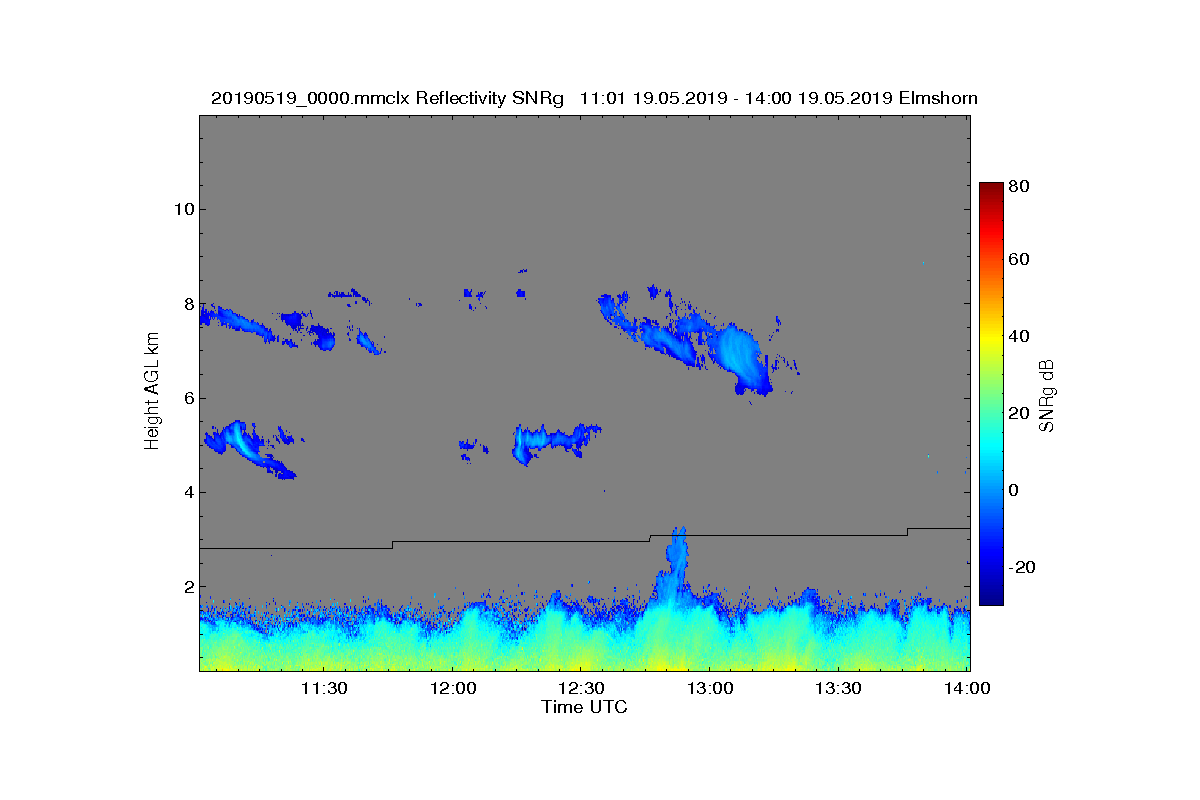This screenshot has height=800, width=1200.
Task: Click the black step line near 11:45
Action: [x=392, y=544]
